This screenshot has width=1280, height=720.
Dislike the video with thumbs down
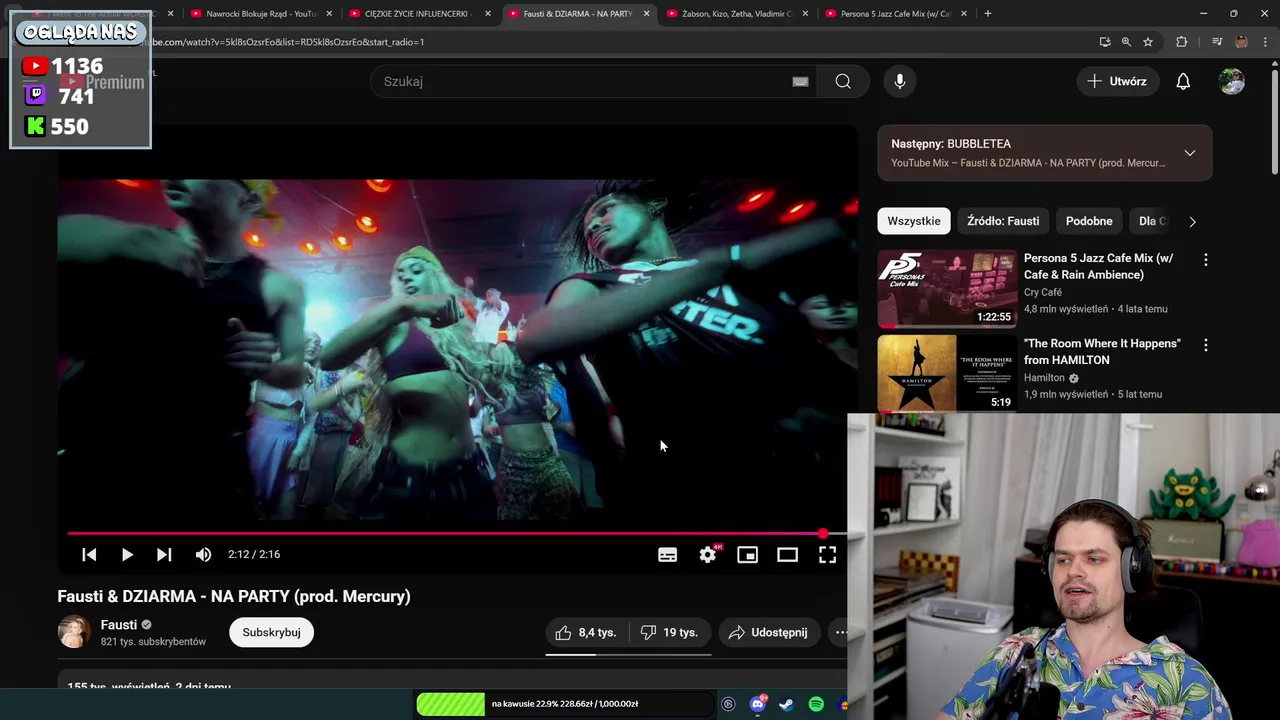pyautogui.click(x=669, y=632)
